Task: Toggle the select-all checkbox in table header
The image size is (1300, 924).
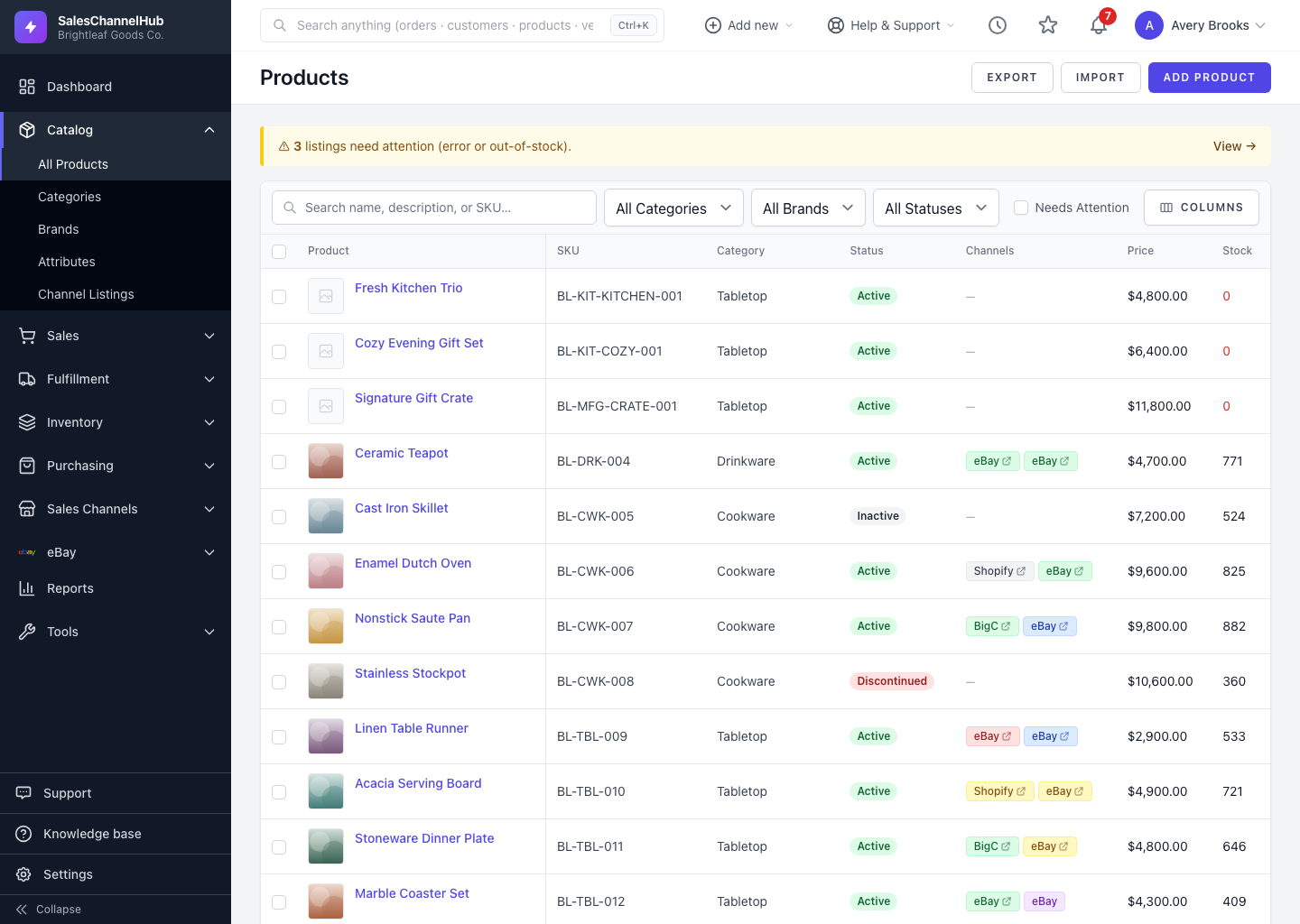Action: [279, 252]
